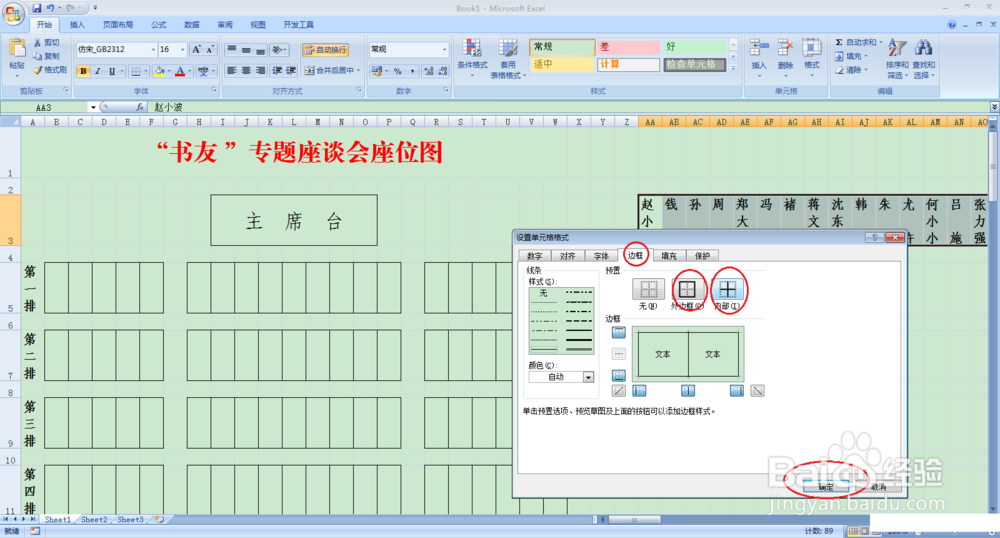Screen dimensions: 1000x538
Task: Toggle bottom border button in dialog
Action: (x=619, y=375)
